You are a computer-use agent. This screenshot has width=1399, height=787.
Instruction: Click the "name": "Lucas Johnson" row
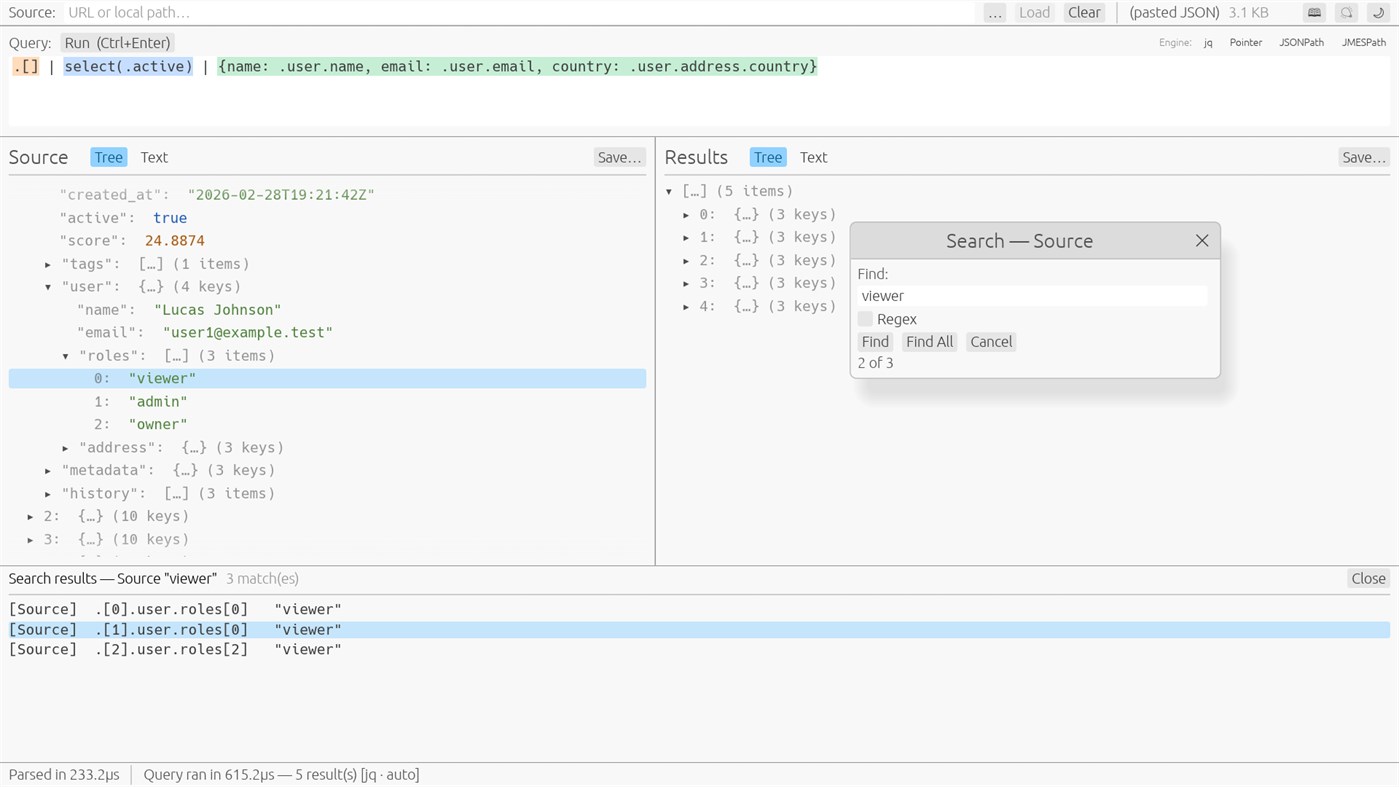coord(327,310)
